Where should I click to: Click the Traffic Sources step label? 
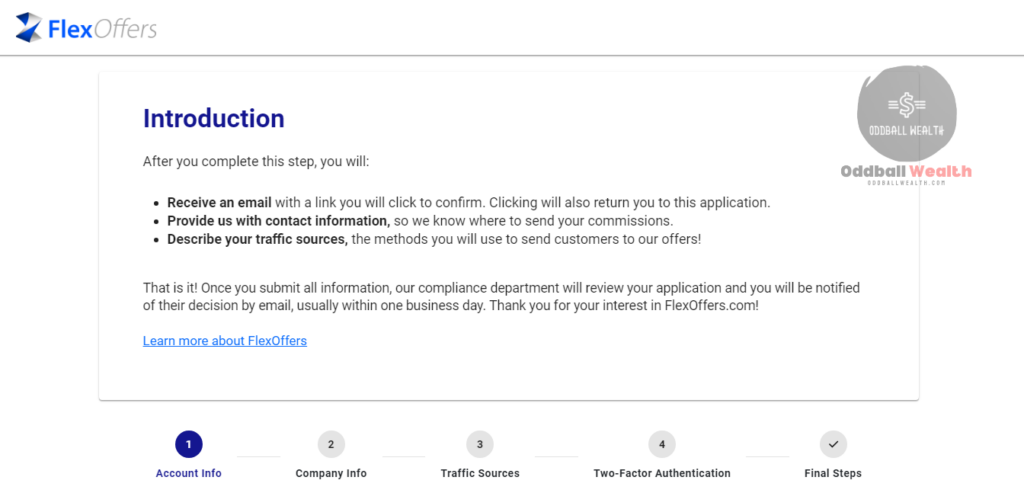(x=480, y=473)
